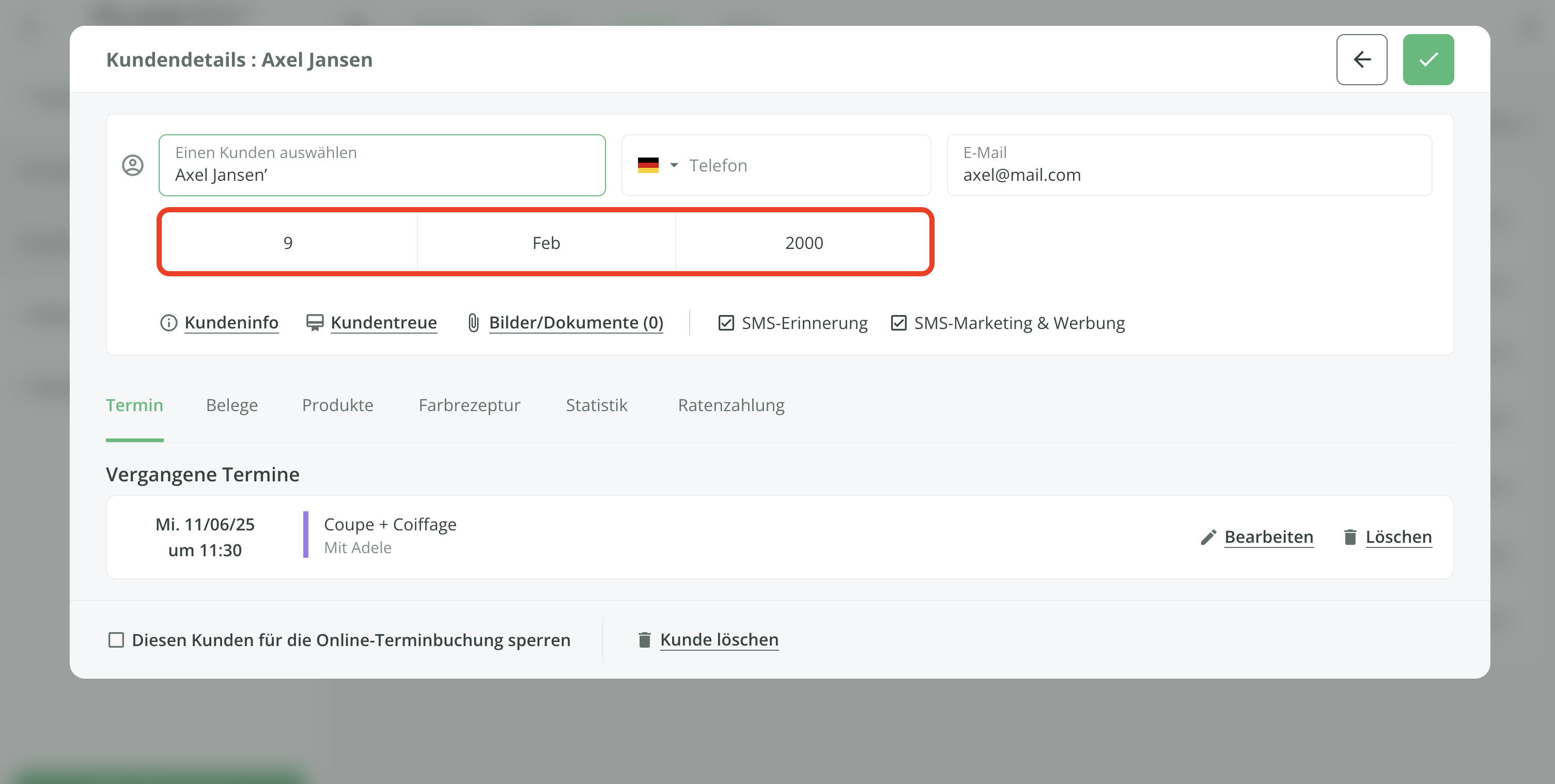1555x784 pixels.
Task: Click the back arrow button
Action: (x=1361, y=59)
